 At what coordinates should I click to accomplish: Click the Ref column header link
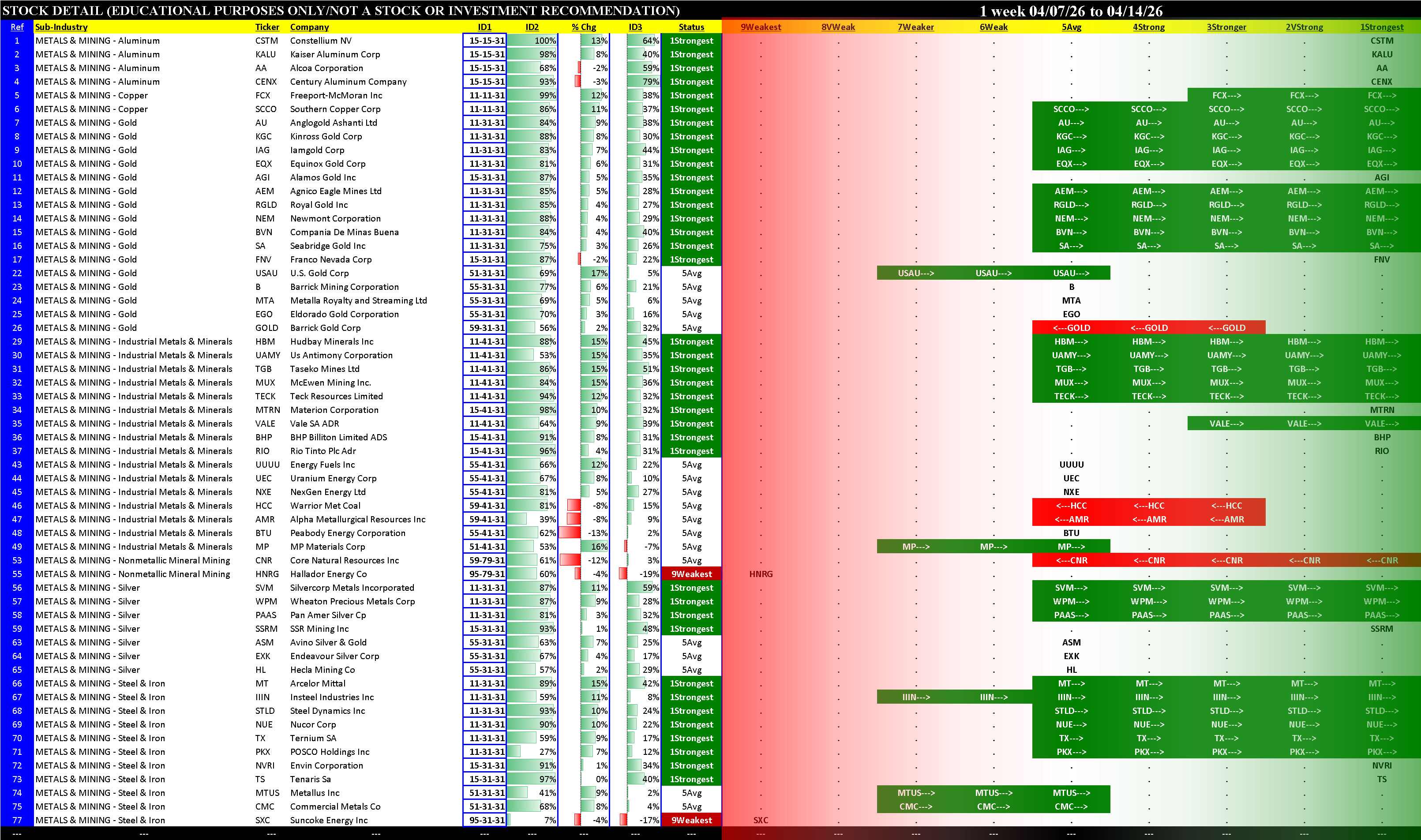17,26
